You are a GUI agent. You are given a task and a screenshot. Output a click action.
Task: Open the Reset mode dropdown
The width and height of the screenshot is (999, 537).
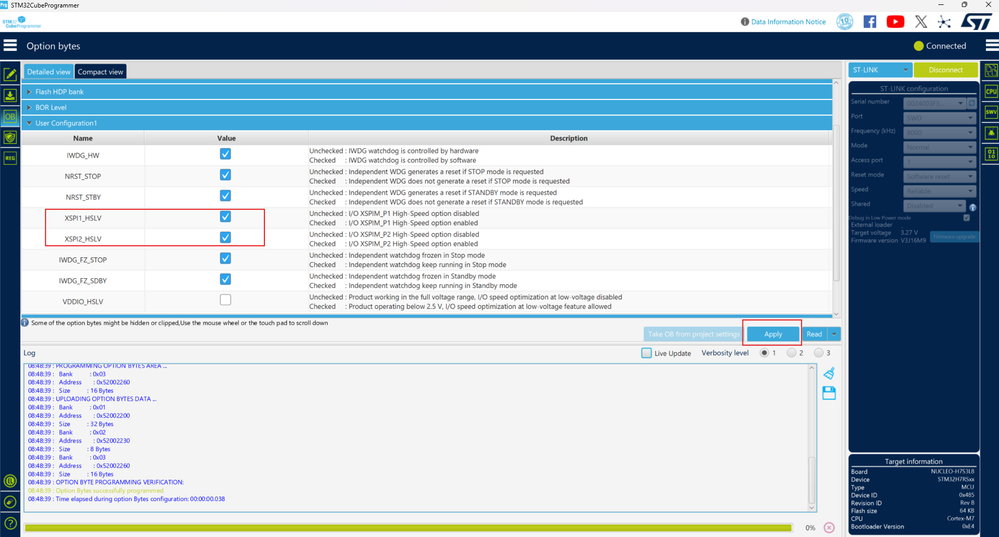[x=939, y=176]
